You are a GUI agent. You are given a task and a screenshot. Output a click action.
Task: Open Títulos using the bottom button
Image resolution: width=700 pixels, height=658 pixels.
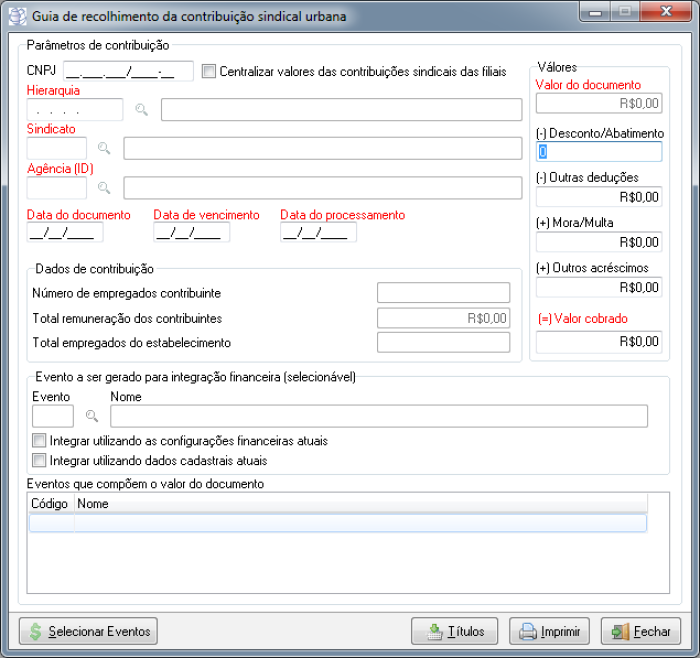coord(455,631)
